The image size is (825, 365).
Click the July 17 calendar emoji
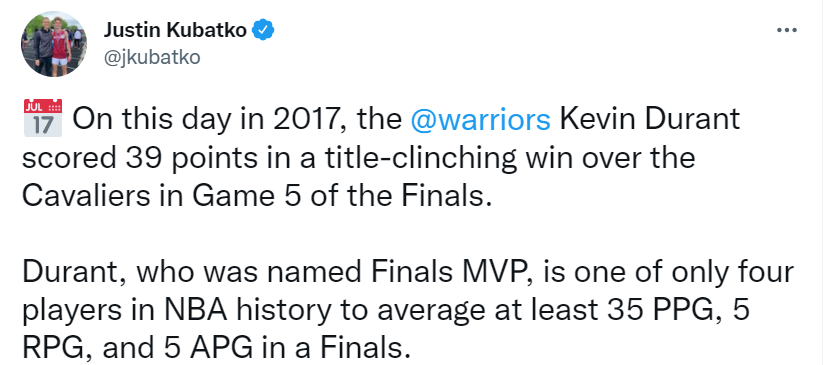43,118
